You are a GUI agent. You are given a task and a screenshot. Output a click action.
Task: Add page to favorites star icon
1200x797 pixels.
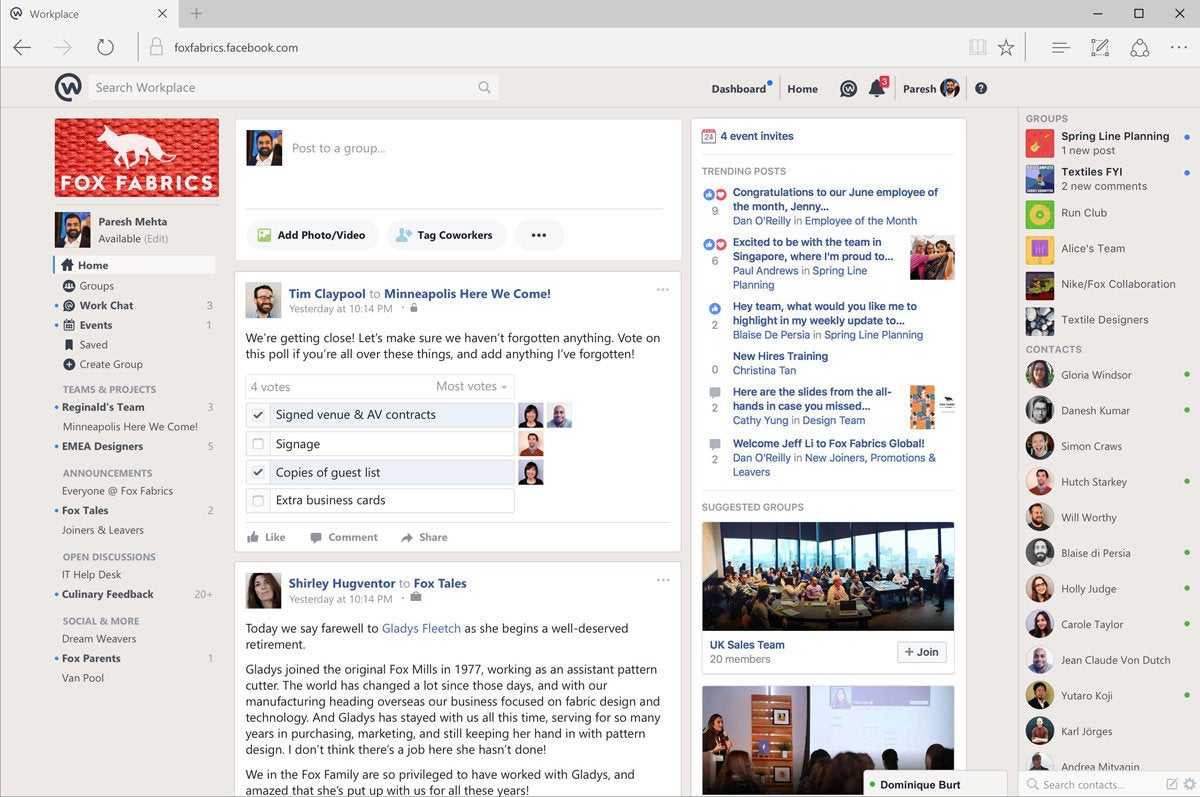click(x=1006, y=47)
